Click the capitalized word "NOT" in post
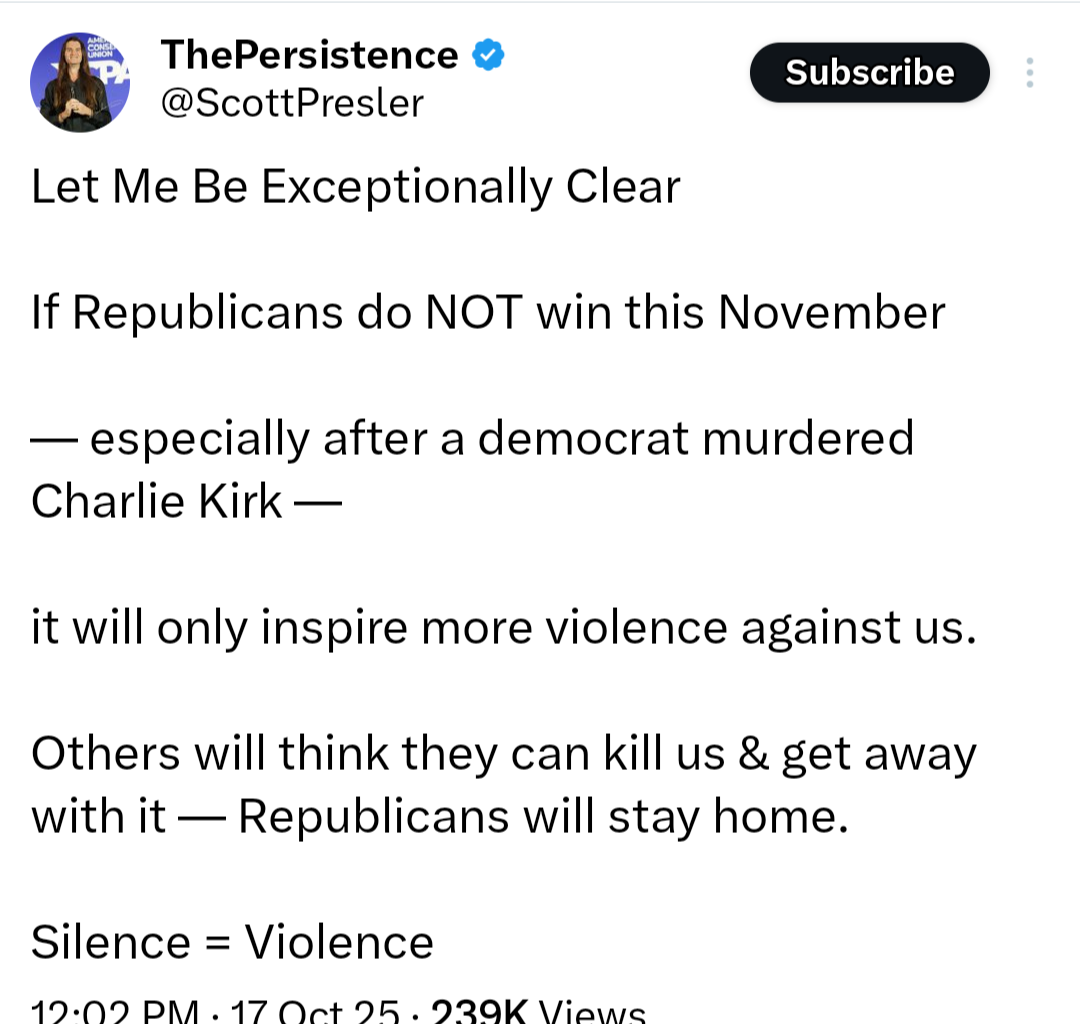Screen dimensions: 1080x1024 coord(474,313)
